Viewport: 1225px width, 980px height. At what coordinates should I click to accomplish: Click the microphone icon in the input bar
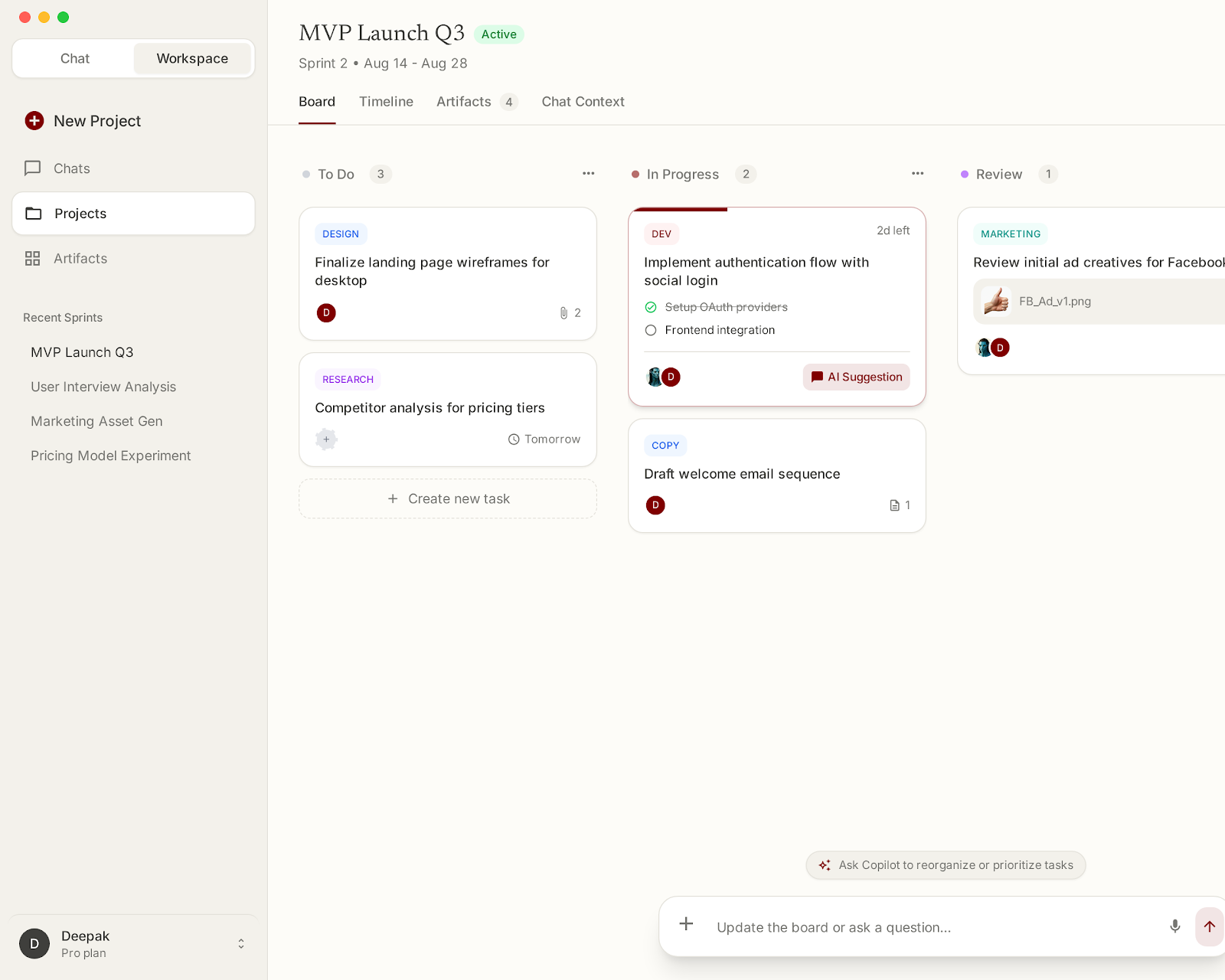point(1174,926)
